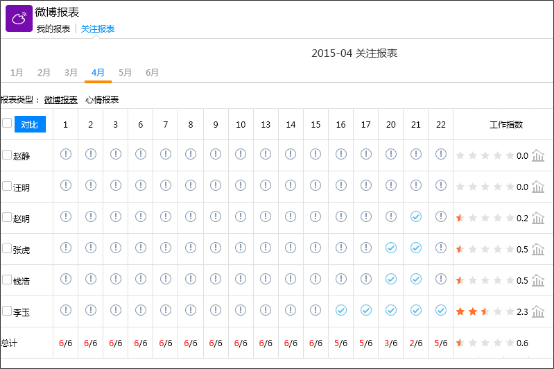Click 赵明's check mark on day 21
This screenshot has height=369, width=554.
[416, 217]
